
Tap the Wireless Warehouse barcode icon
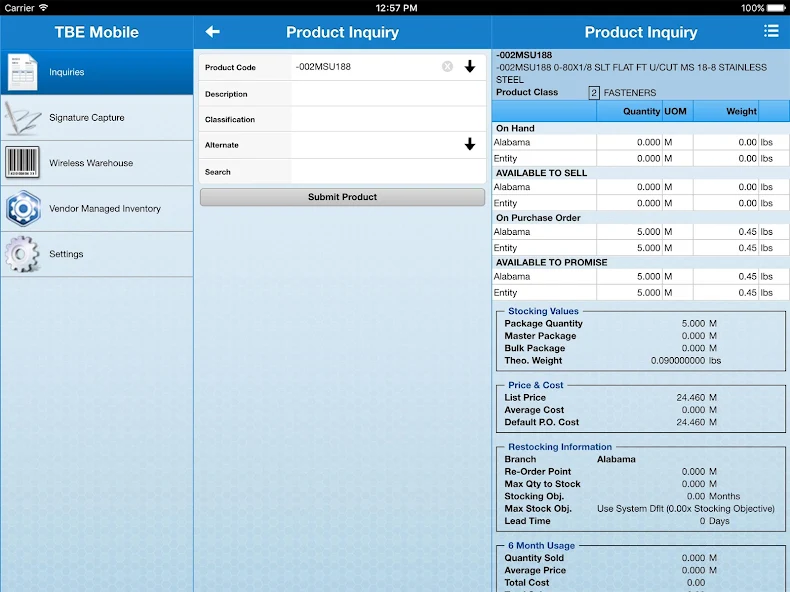22,162
